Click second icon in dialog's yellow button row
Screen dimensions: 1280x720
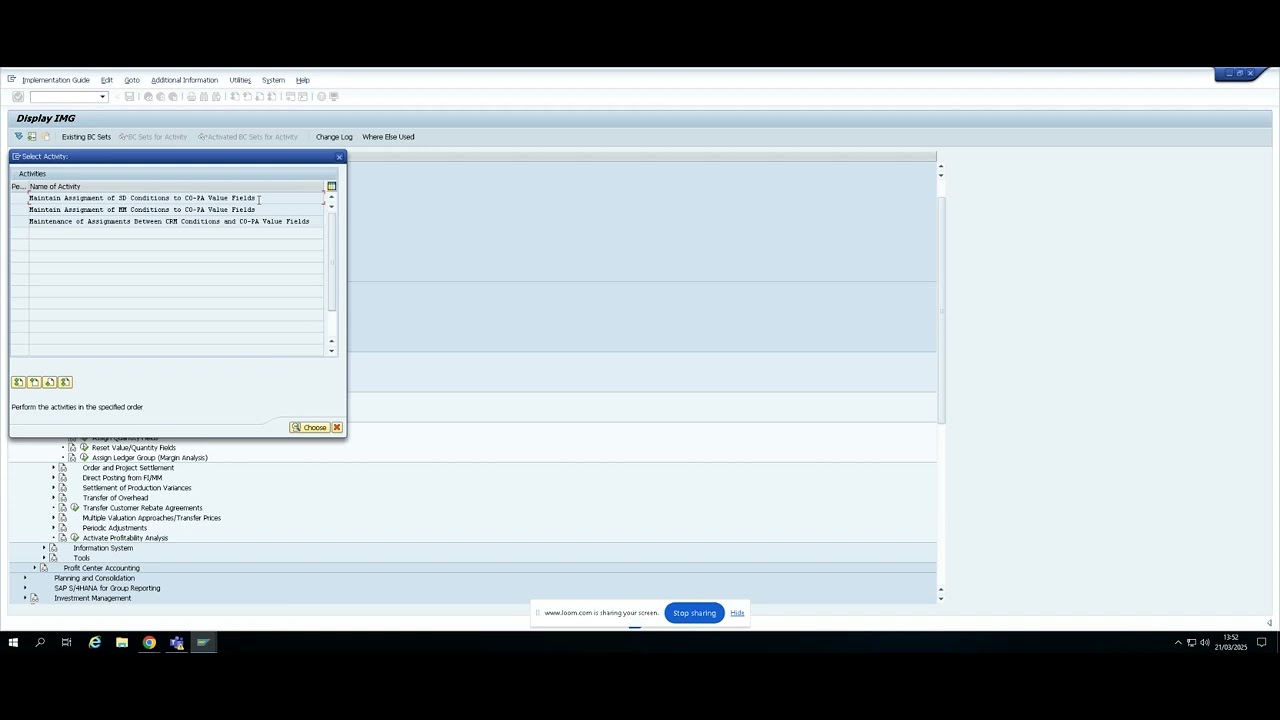[x=34, y=382]
